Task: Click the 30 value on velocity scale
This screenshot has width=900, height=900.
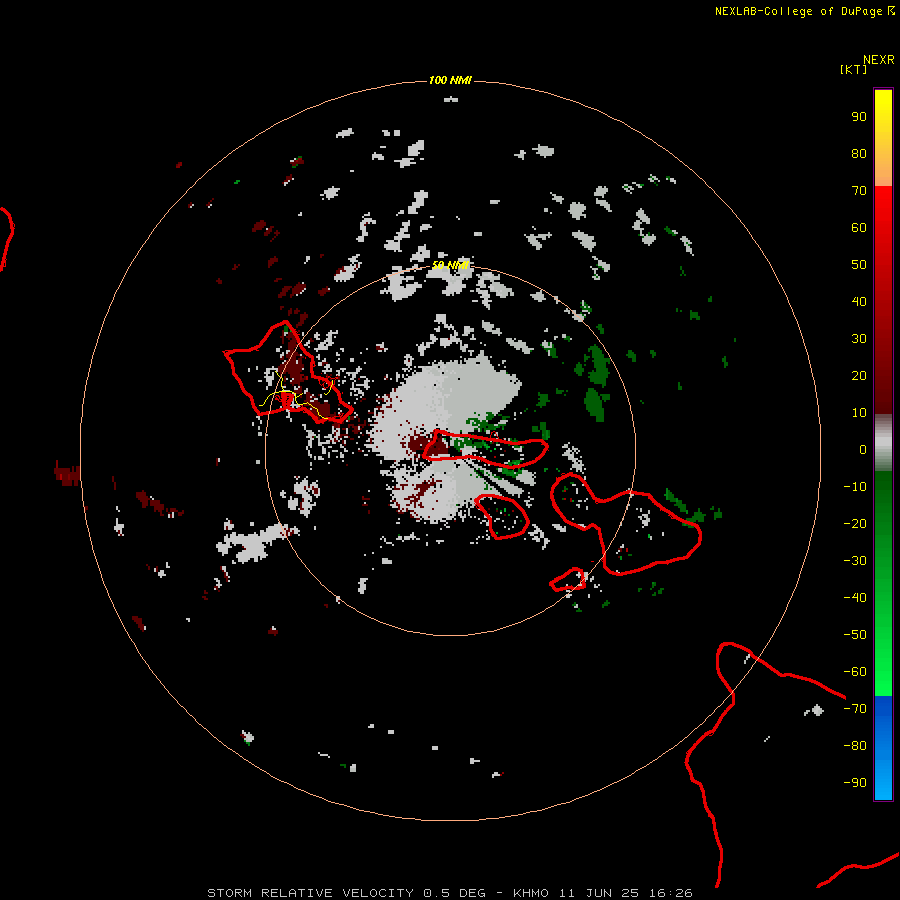Action: 859,339
